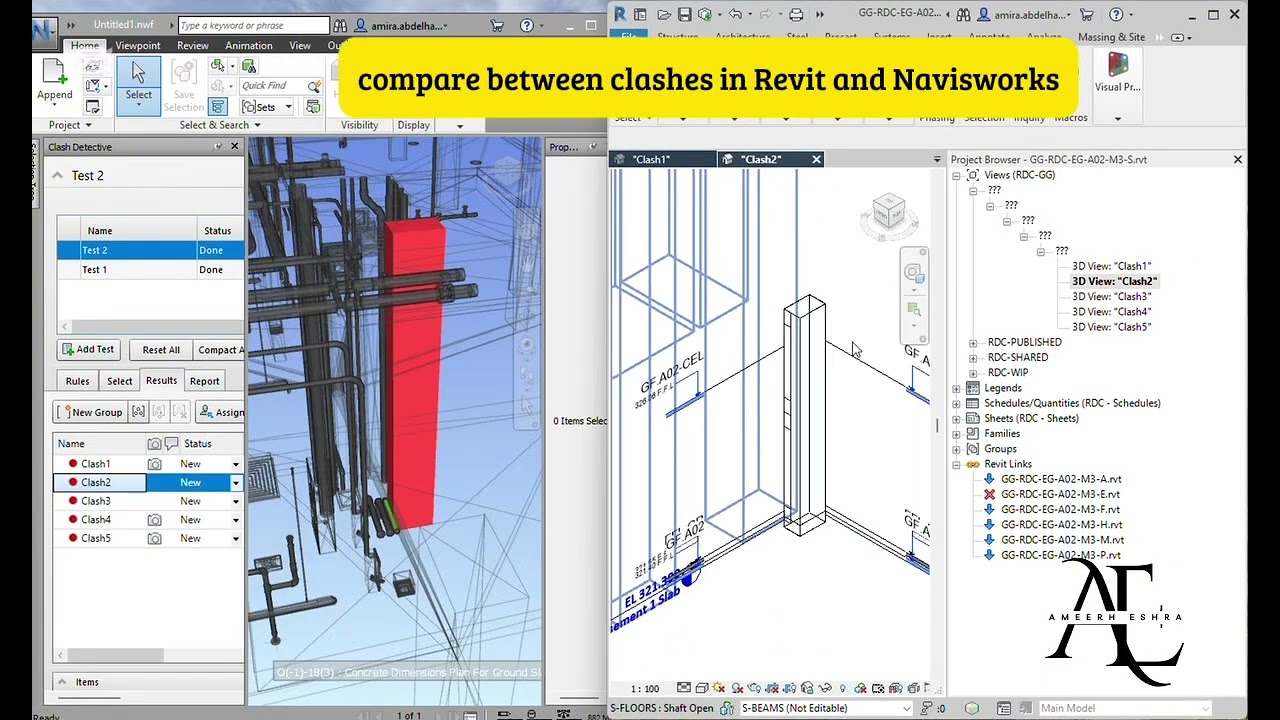Click the Revit ViewCube
Viewport: 1280px width, 720px height.
(888, 214)
